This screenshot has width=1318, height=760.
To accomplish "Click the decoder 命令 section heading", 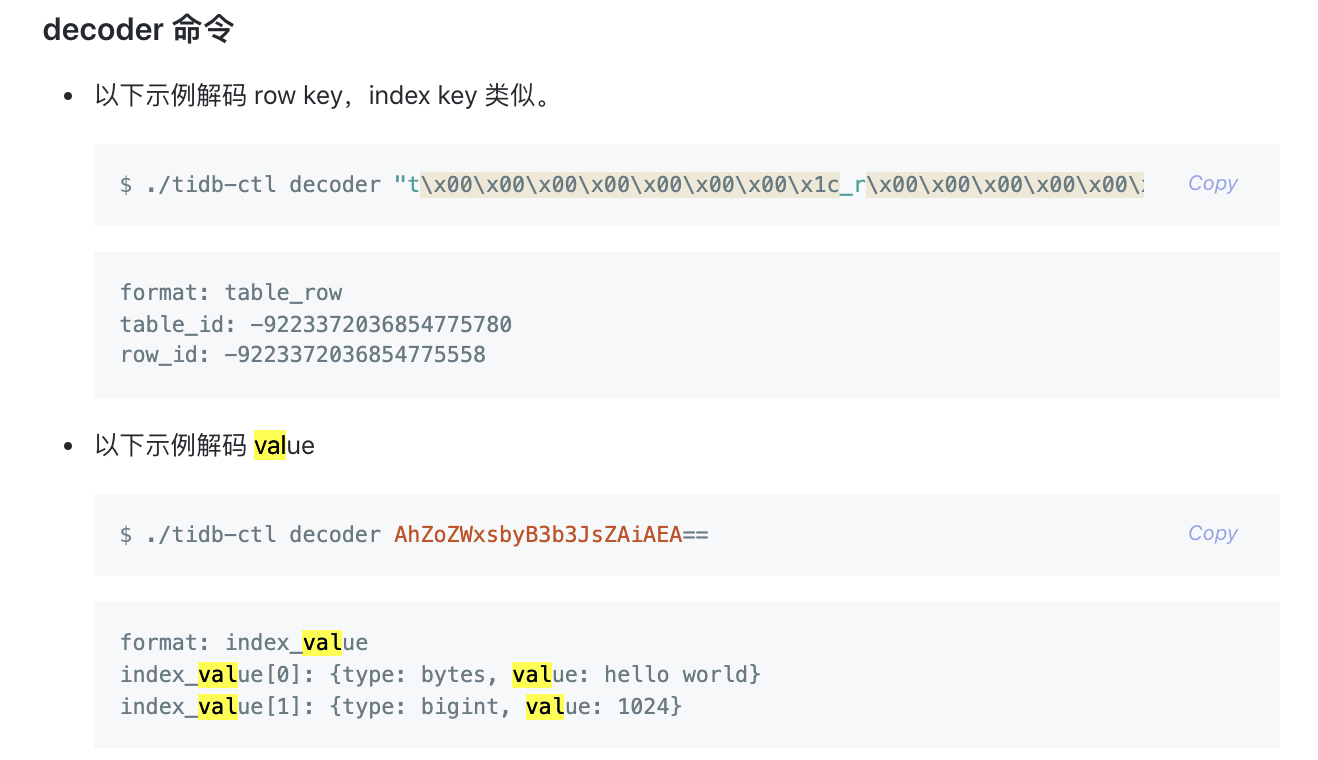I will (x=137, y=29).
